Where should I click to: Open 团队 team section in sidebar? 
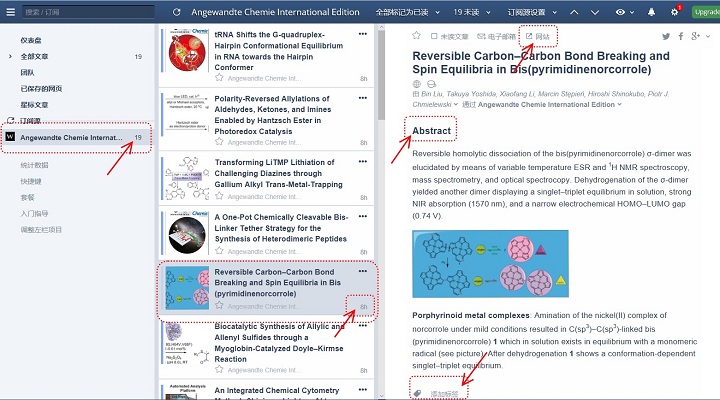click(x=27, y=73)
